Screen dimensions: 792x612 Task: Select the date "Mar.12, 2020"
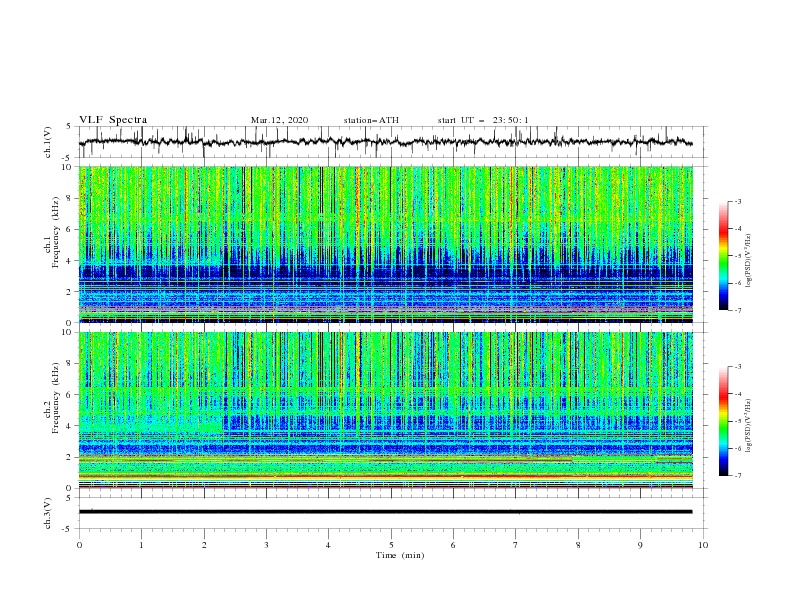coord(279,120)
